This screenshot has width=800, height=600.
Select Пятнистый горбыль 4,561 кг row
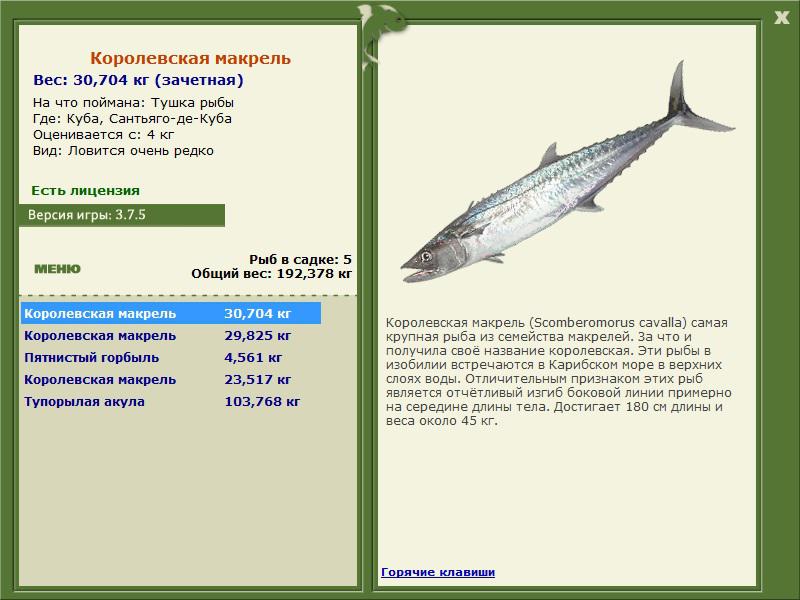(x=171, y=358)
